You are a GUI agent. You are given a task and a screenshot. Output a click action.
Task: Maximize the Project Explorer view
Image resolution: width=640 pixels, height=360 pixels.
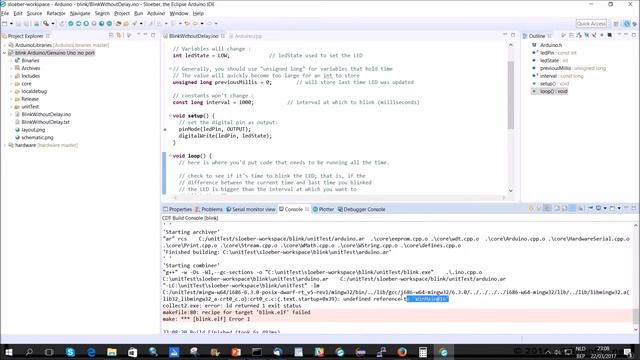(153, 35)
